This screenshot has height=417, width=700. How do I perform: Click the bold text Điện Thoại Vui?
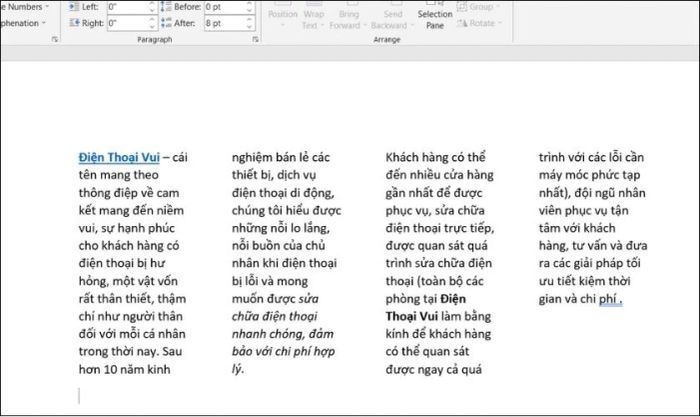tap(425, 308)
